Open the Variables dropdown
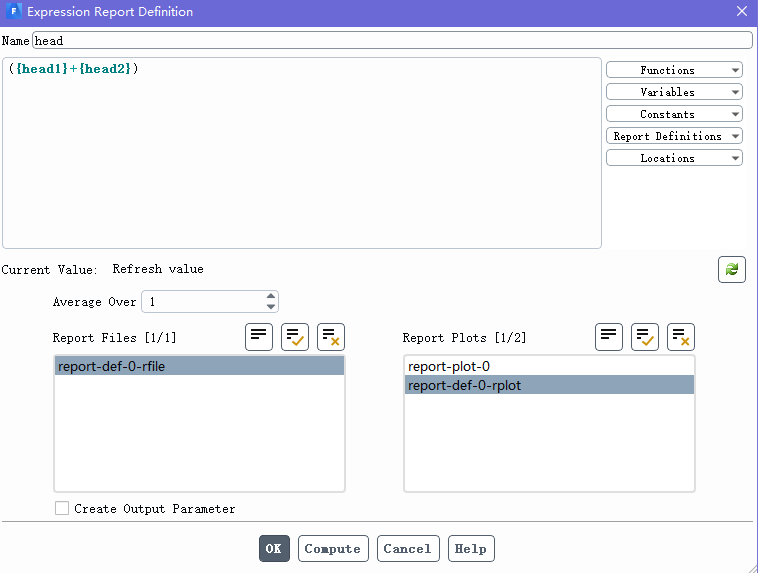The height and width of the screenshot is (573, 758). 674,92
